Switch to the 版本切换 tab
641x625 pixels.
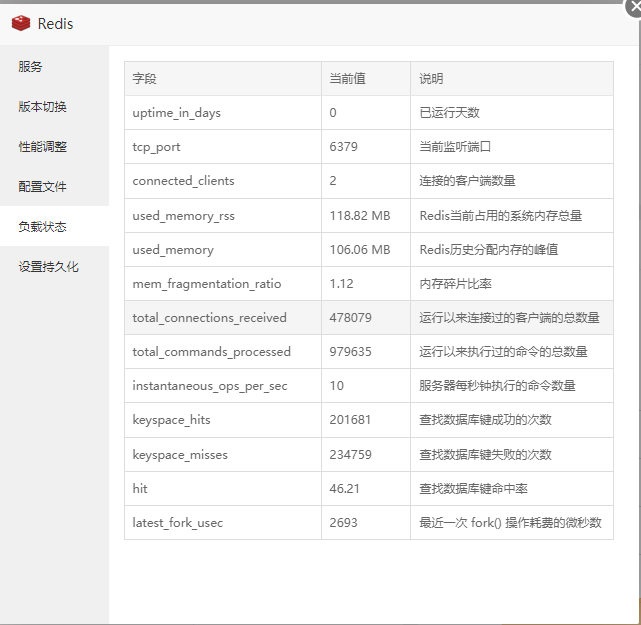click(x=54, y=106)
